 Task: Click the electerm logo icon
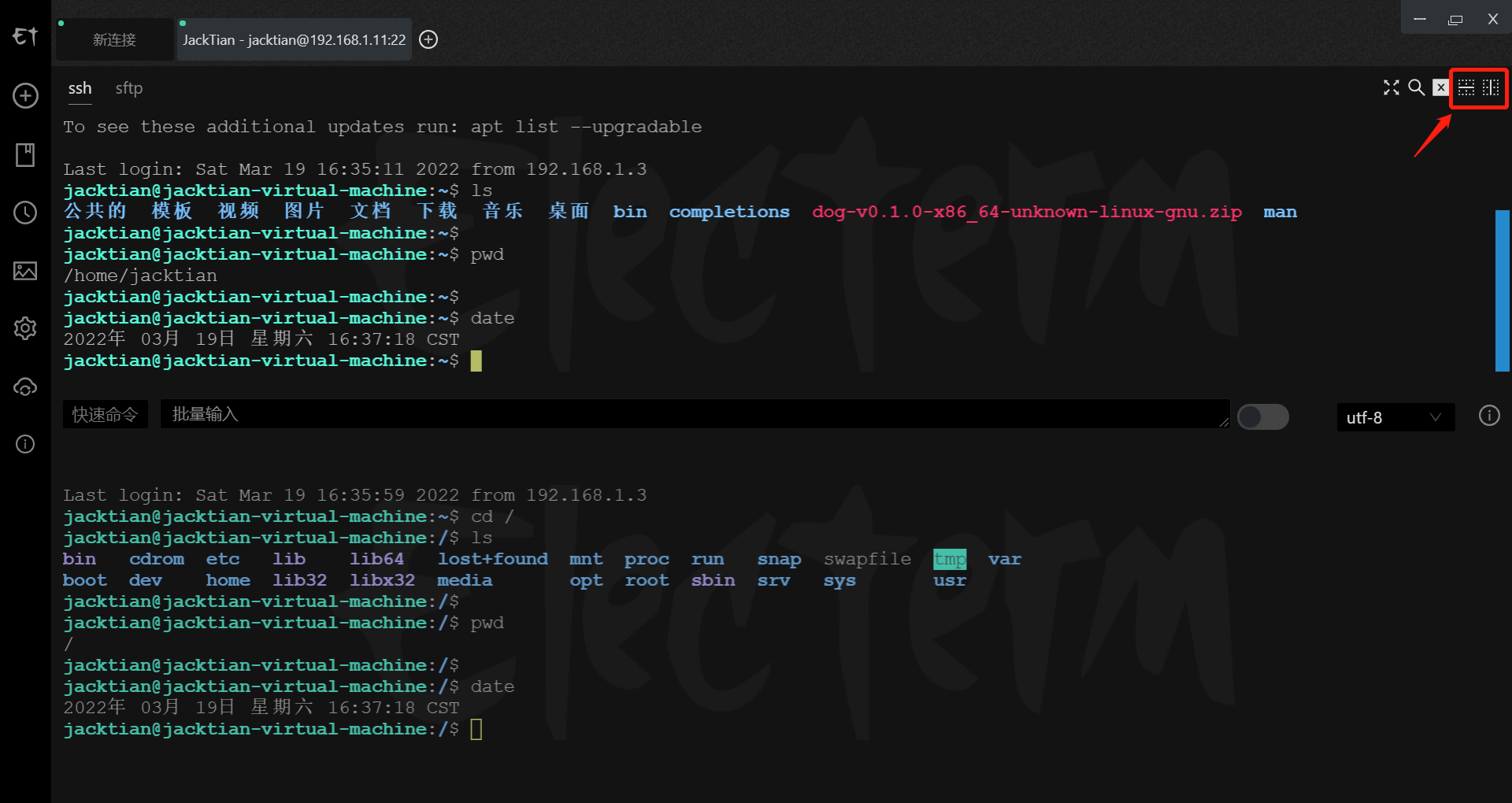point(25,36)
